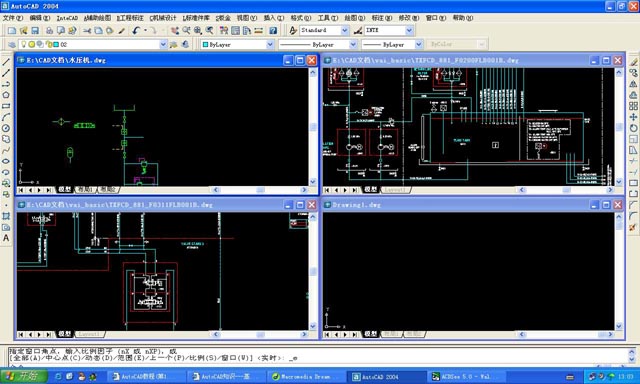The height and width of the screenshot is (384, 640).
Task: Click the right arrow of the Drawing1.dwg horizontal scrollbar
Action: [x=610, y=334]
